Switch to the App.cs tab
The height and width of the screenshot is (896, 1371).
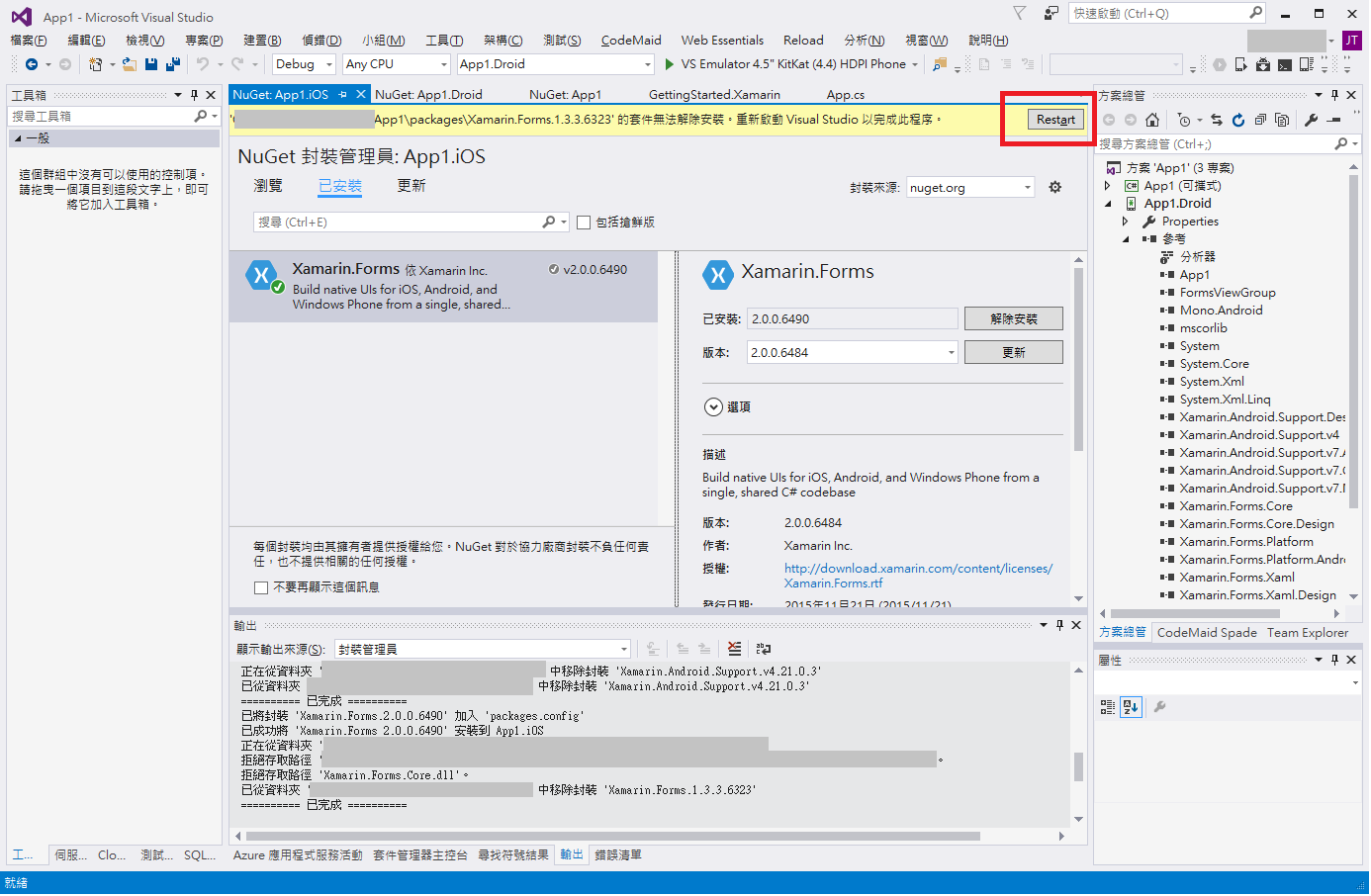846,94
